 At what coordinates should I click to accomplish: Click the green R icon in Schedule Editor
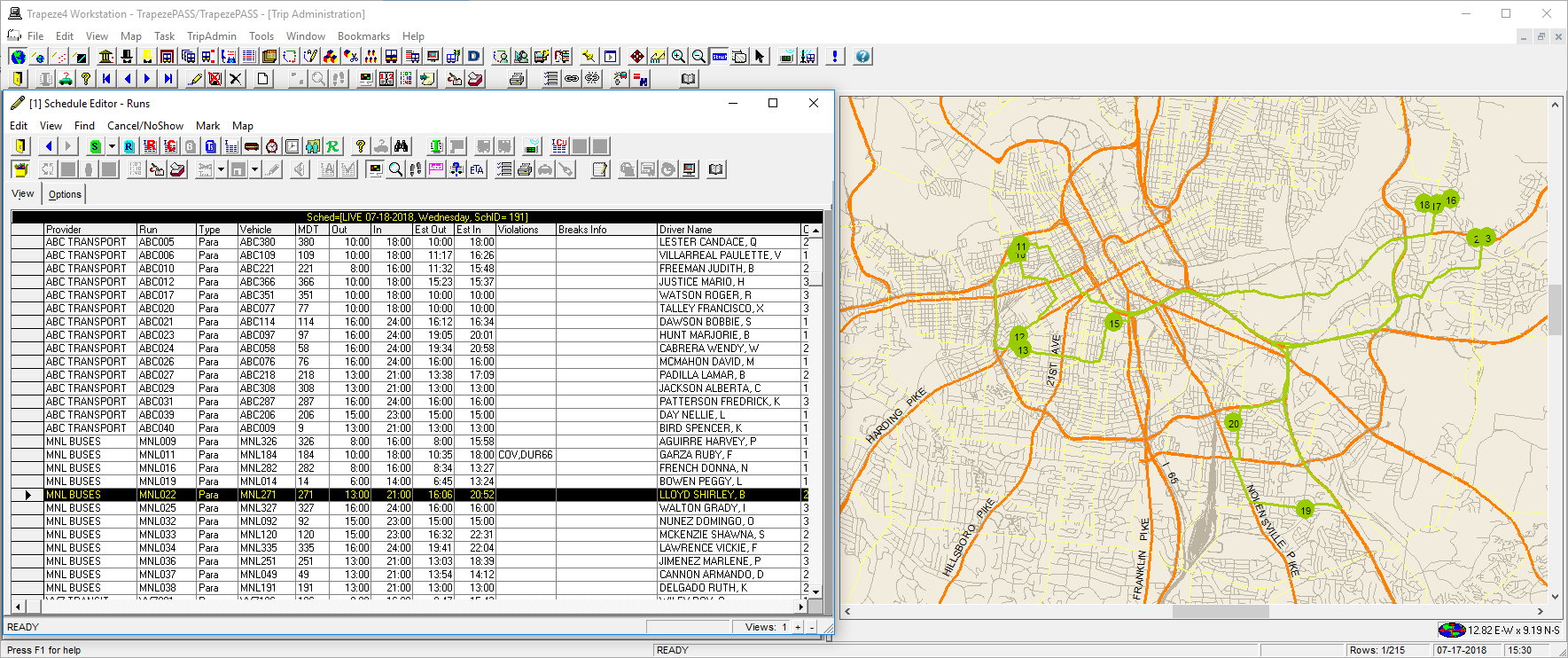click(x=332, y=146)
